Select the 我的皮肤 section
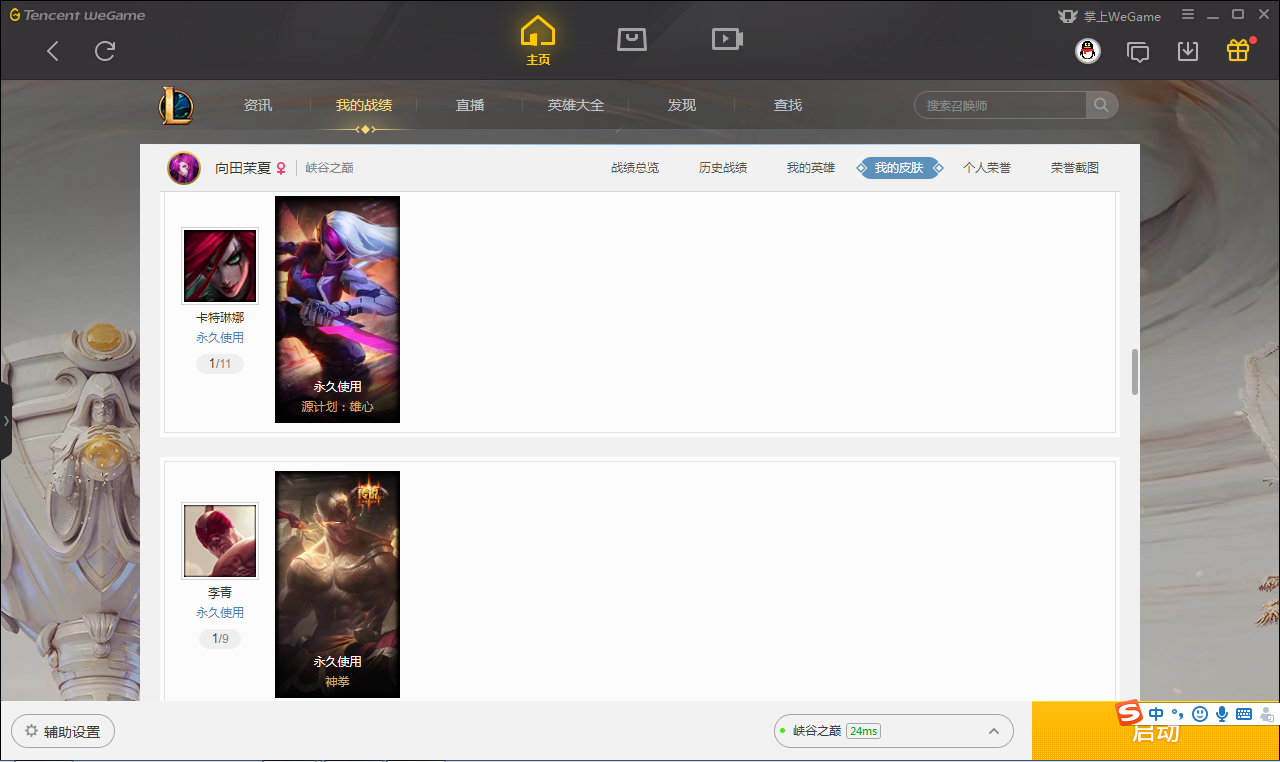 click(899, 168)
